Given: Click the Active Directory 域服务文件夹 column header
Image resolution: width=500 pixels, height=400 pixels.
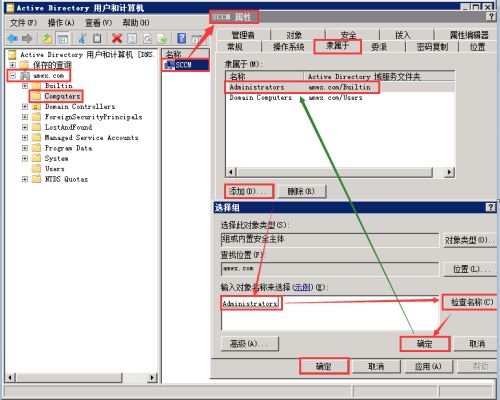Looking at the screenshot, I should [379, 77].
